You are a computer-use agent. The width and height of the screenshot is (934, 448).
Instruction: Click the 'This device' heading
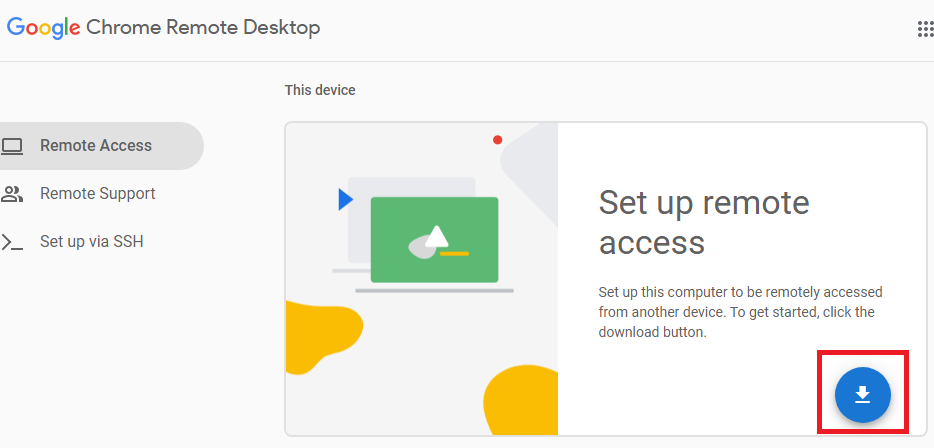pyautogui.click(x=320, y=91)
